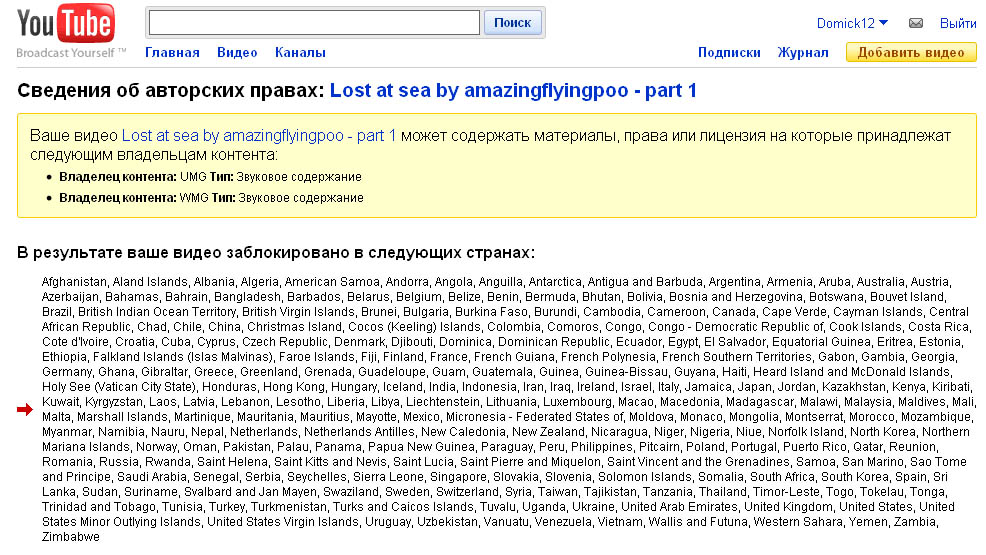Click the search input field

314,23
